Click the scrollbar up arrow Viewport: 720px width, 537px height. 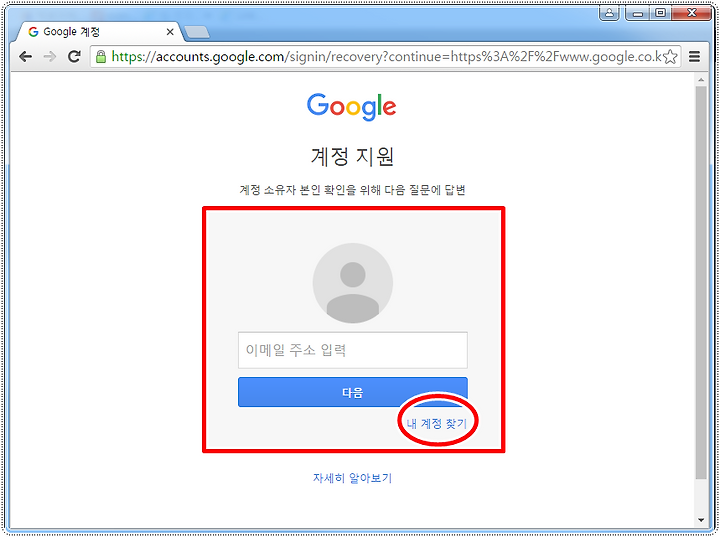click(701, 80)
